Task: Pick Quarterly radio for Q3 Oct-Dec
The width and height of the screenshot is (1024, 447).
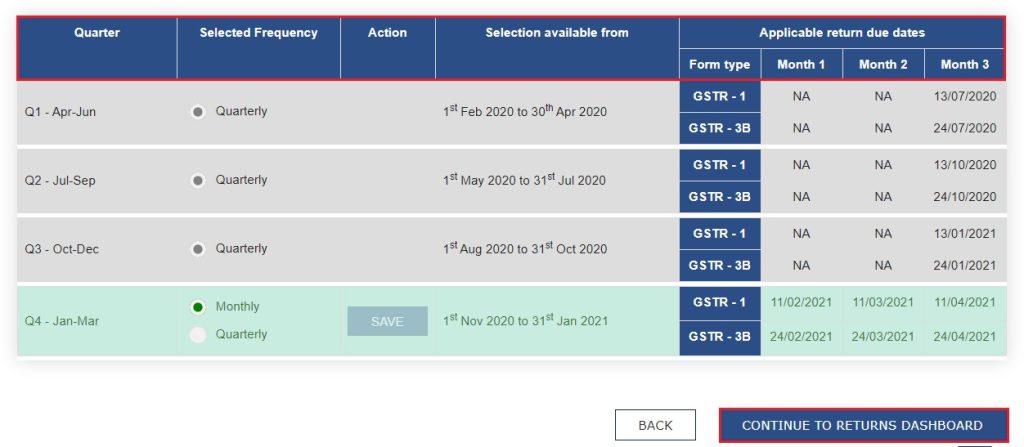Action: [198, 249]
